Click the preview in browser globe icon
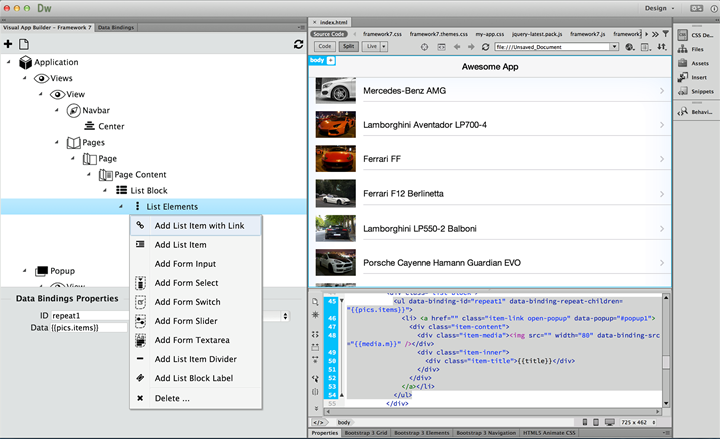This screenshot has height=439, width=720. tap(630, 47)
